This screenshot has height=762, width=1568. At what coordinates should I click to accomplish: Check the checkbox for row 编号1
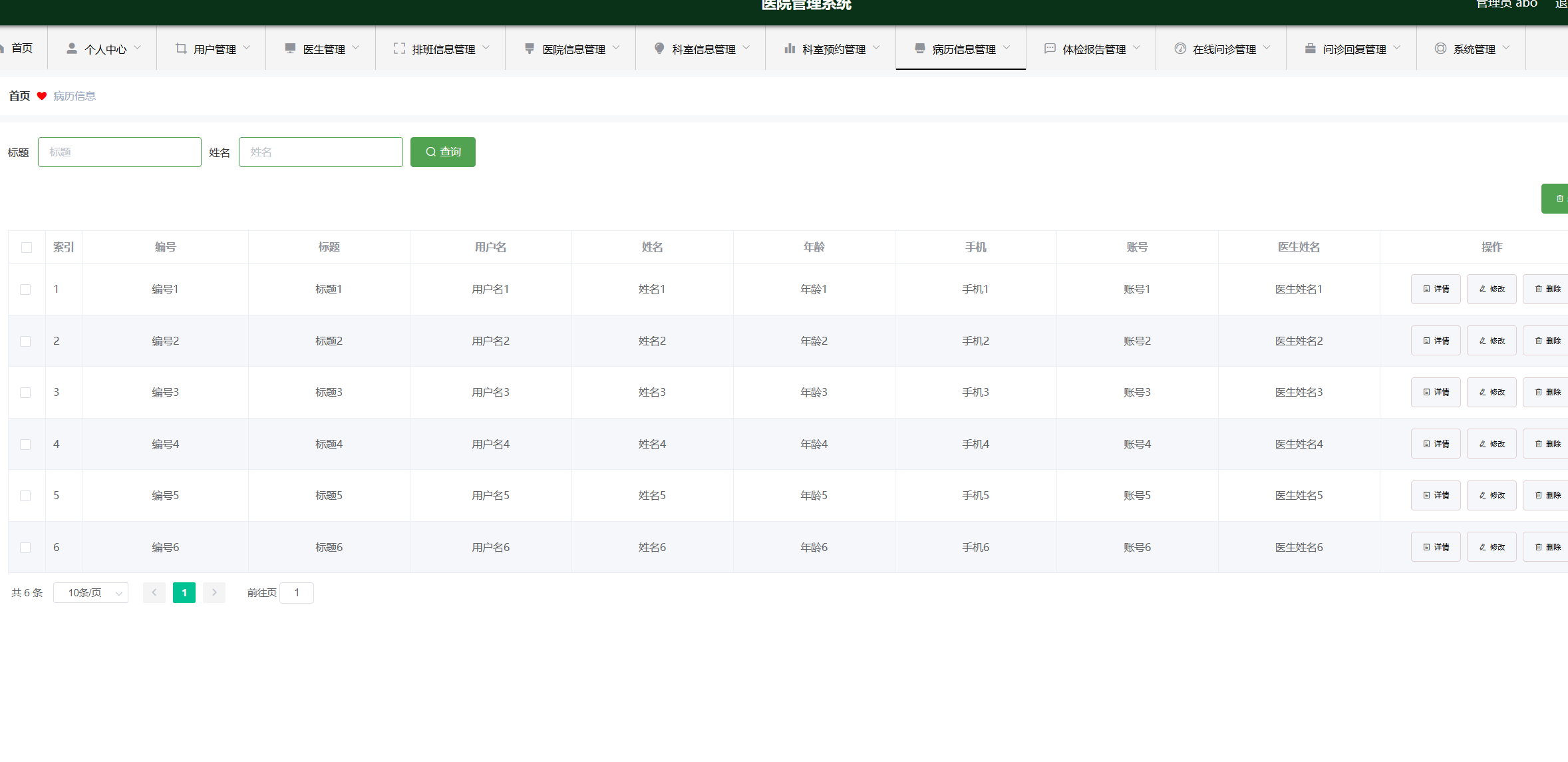tap(25, 289)
